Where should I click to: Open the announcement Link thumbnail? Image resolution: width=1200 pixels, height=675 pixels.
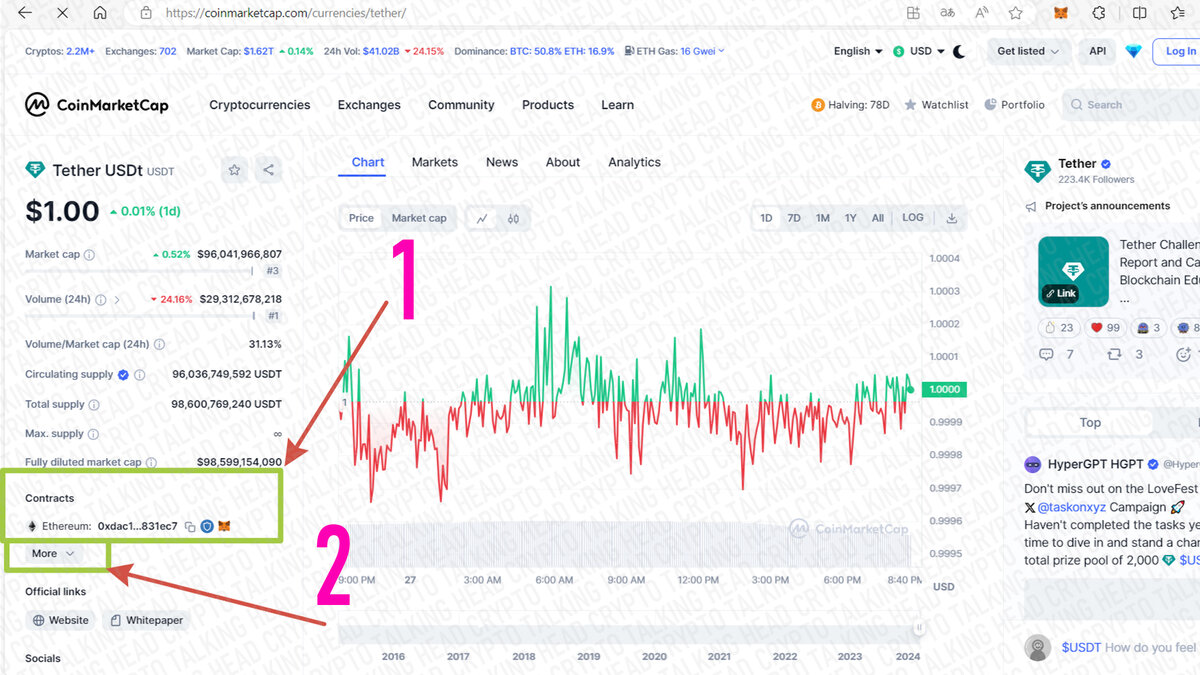1073,271
